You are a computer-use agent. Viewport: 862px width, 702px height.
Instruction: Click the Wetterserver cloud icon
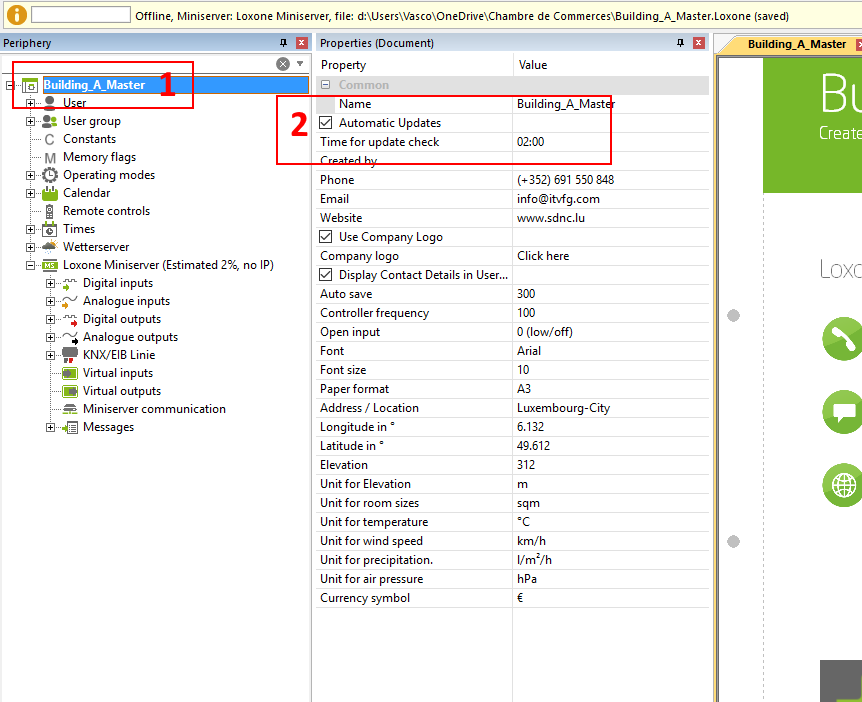(x=49, y=246)
